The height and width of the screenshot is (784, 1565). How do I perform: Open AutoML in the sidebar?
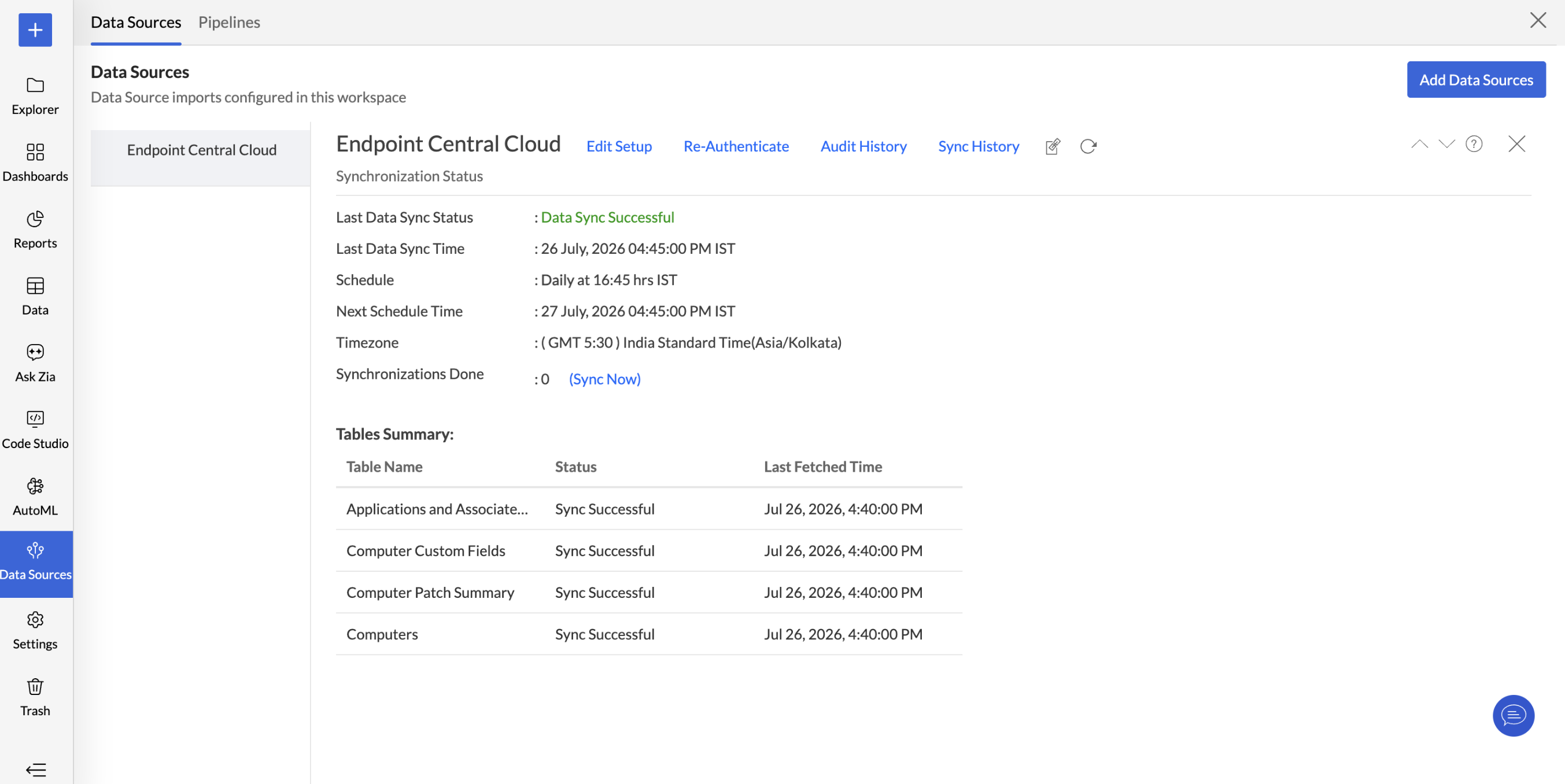point(35,497)
